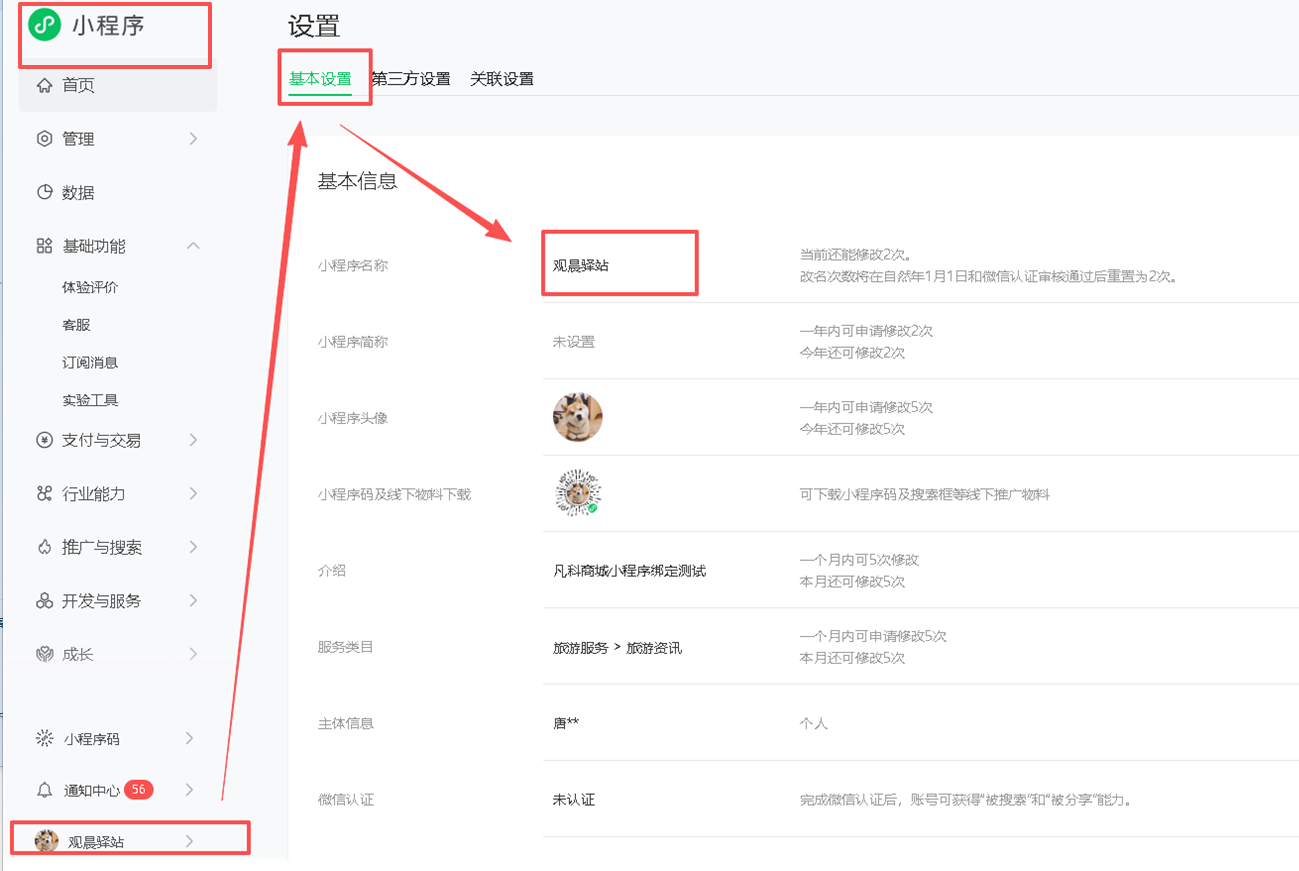Image resolution: width=1299 pixels, height=871 pixels.
Task: Go to 首页 in the sidebar
Action: tap(78, 86)
